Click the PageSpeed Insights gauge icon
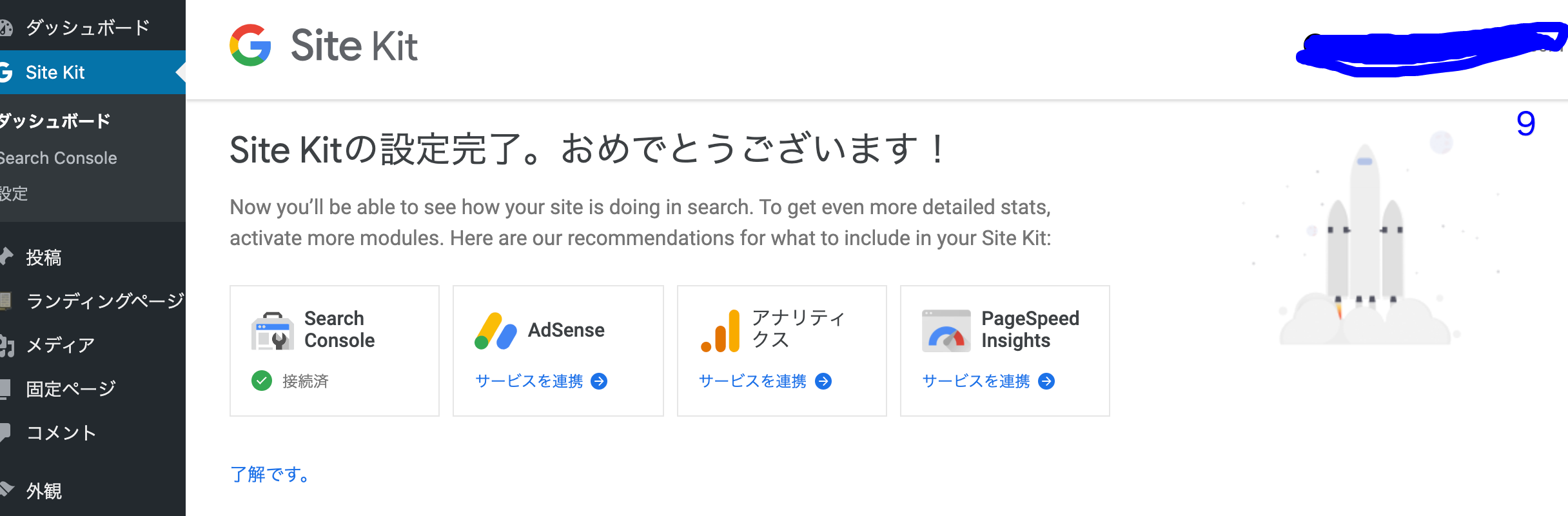 (946, 331)
